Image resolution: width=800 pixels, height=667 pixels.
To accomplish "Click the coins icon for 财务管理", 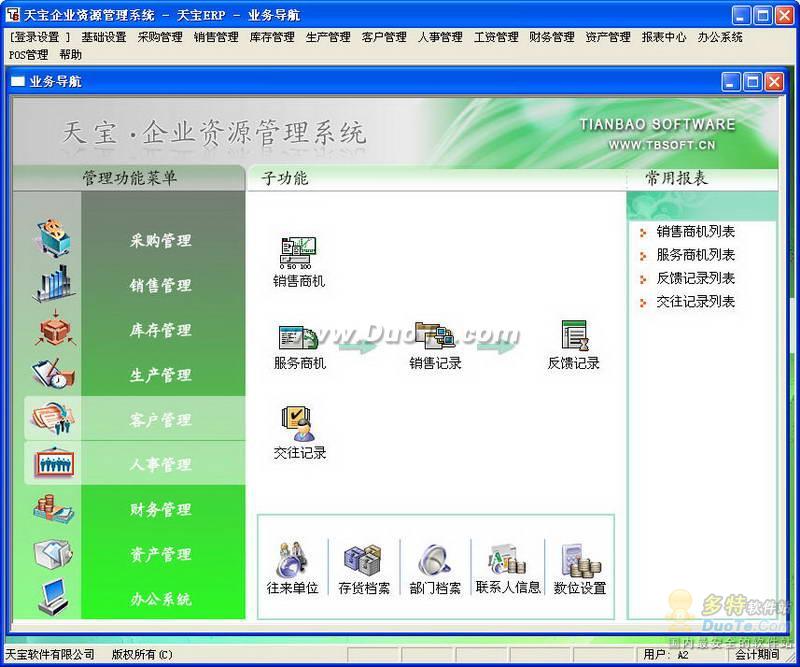I will pos(54,508).
